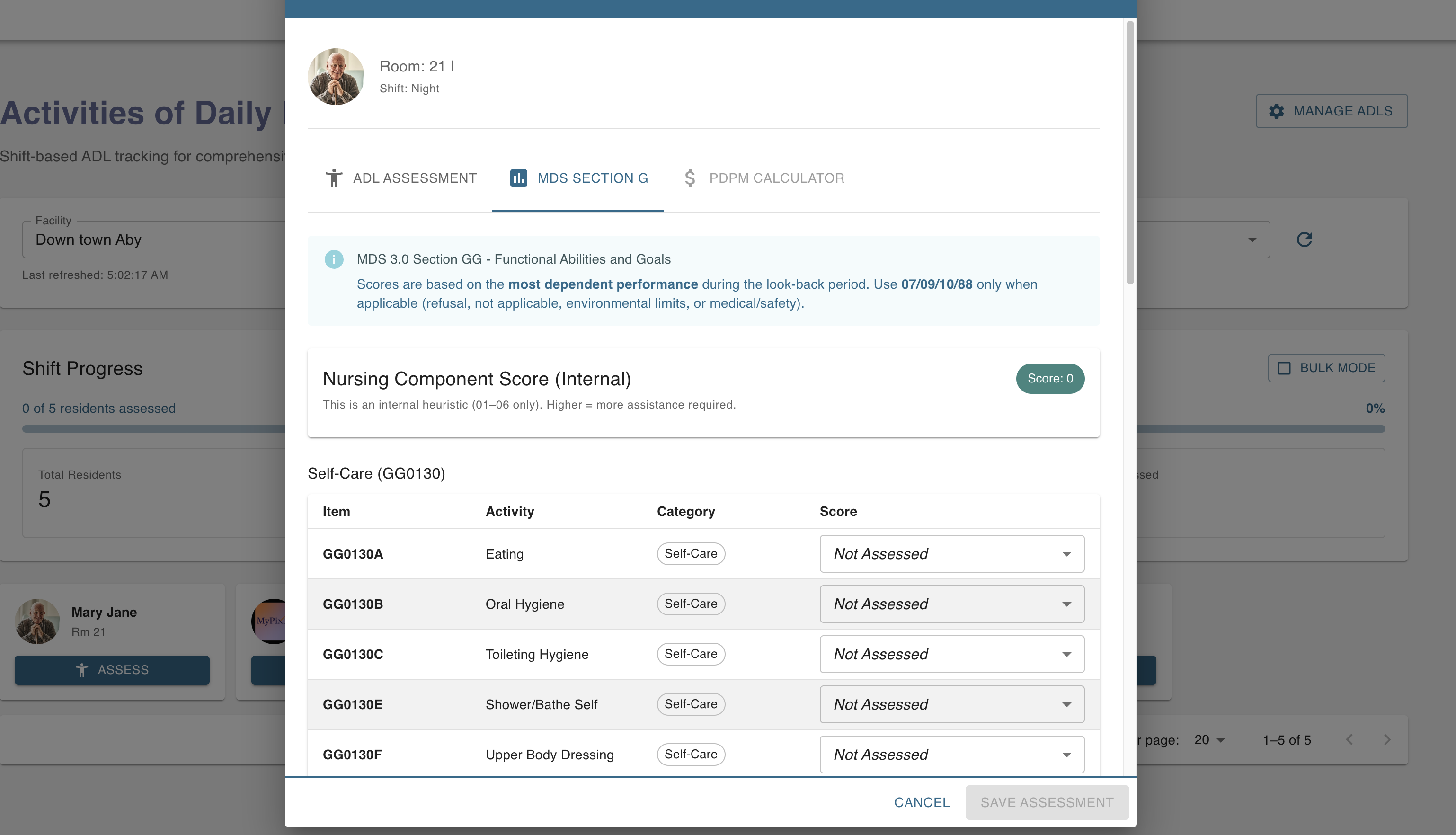Click the gear icon on MANAGE ADLS

coord(1277,111)
